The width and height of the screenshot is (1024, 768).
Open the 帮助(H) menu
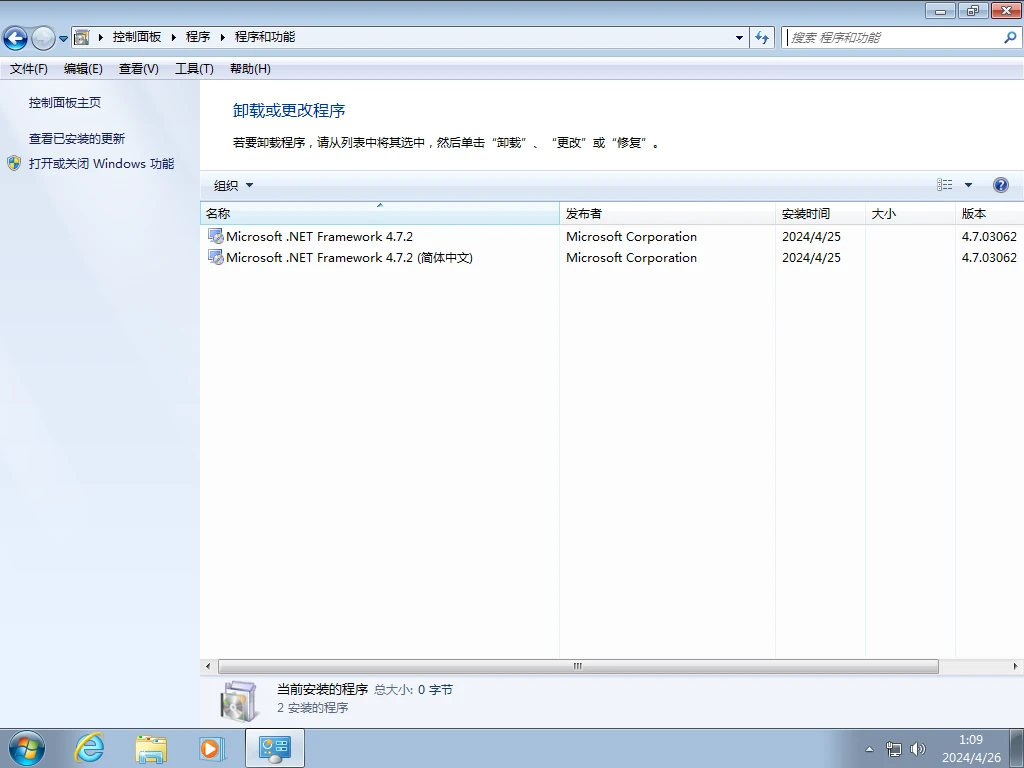click(250, 69)
